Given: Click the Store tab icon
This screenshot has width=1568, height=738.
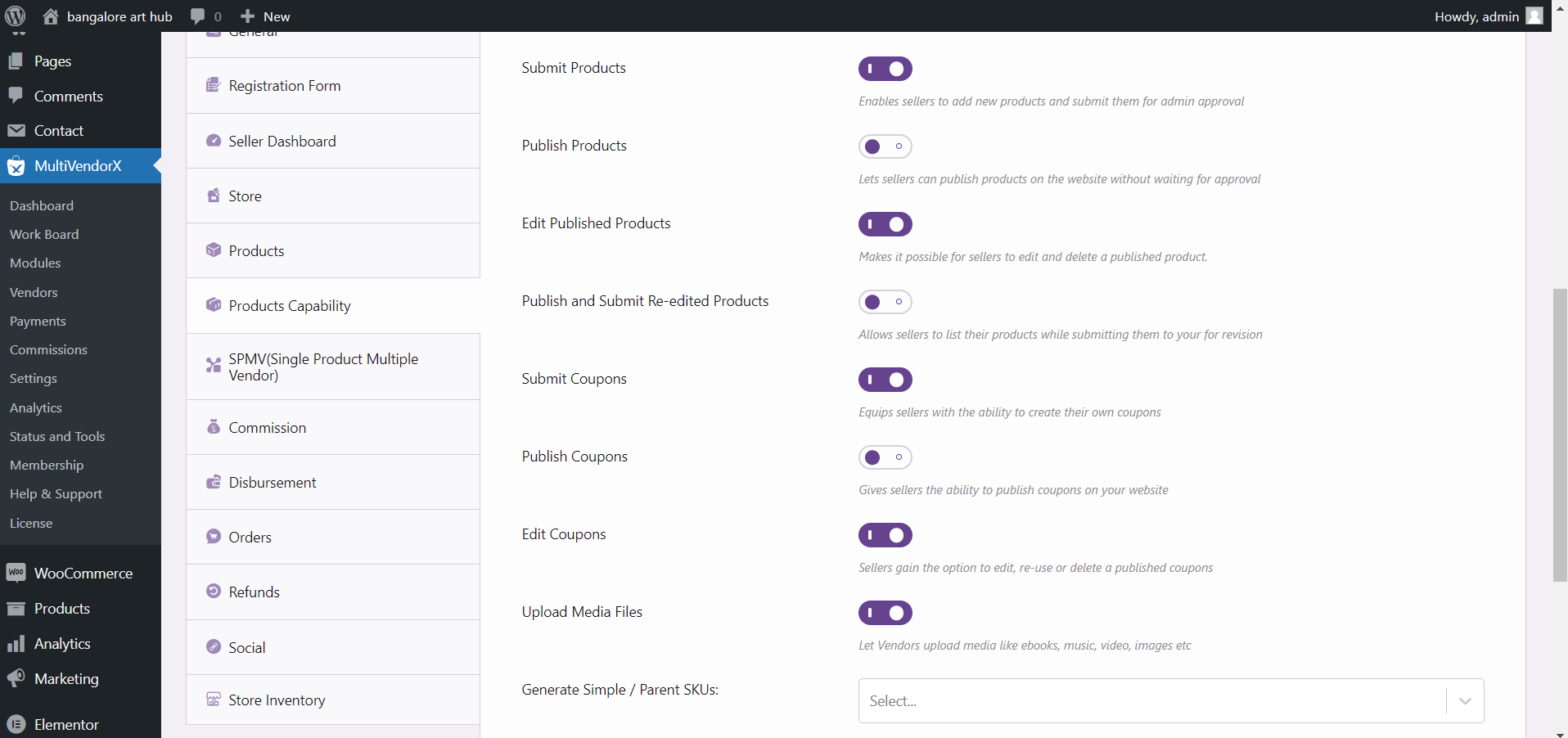Looking at the screenshot, I should pos(214,196).
